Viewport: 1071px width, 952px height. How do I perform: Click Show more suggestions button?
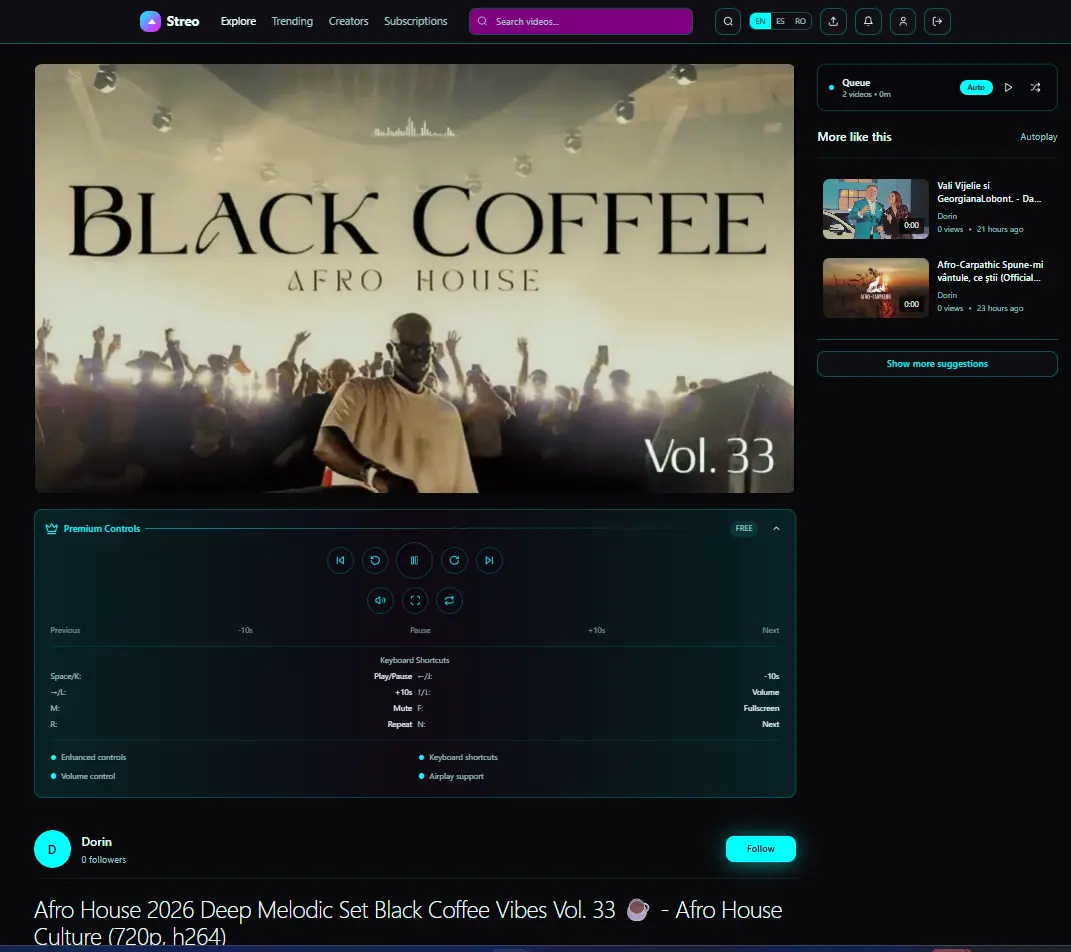(937, 364)
